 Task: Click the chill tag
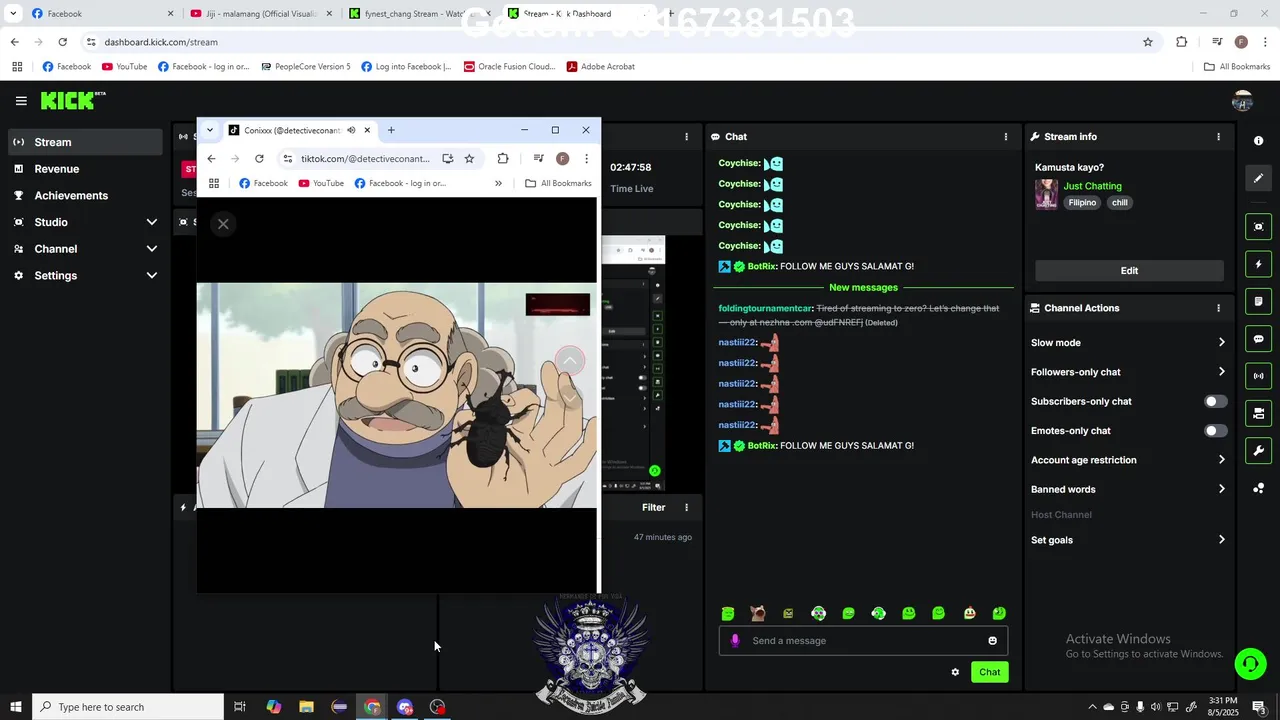[1119, 203]
